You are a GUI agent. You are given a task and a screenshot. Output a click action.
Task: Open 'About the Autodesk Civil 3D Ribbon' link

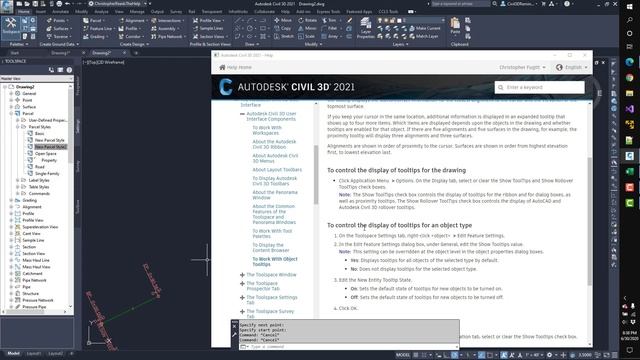(274, 144)
